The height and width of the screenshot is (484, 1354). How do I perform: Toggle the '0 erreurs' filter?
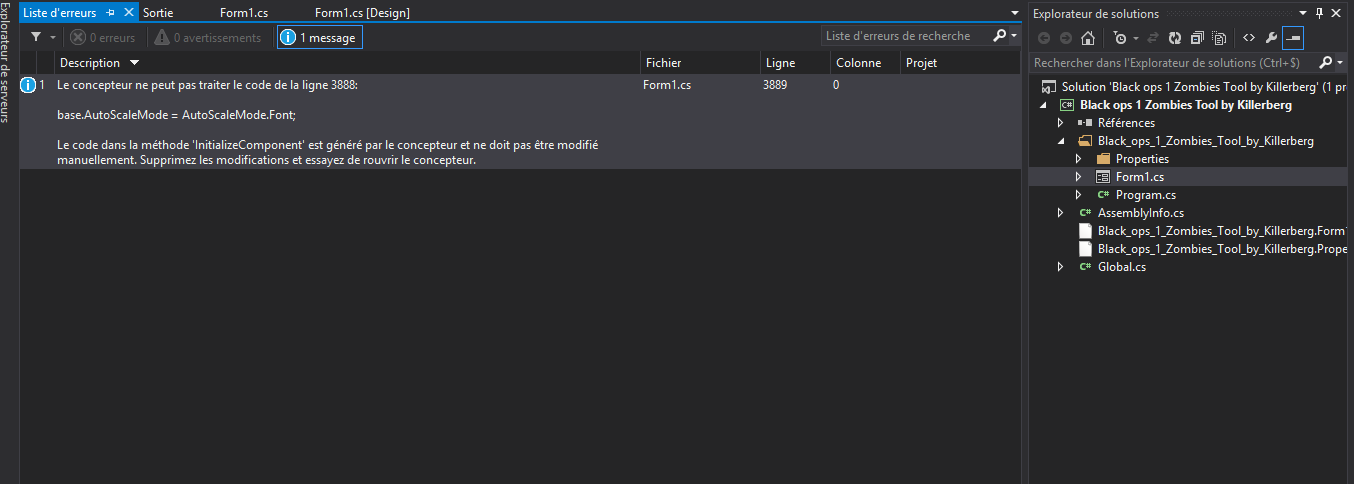(102, 37)
